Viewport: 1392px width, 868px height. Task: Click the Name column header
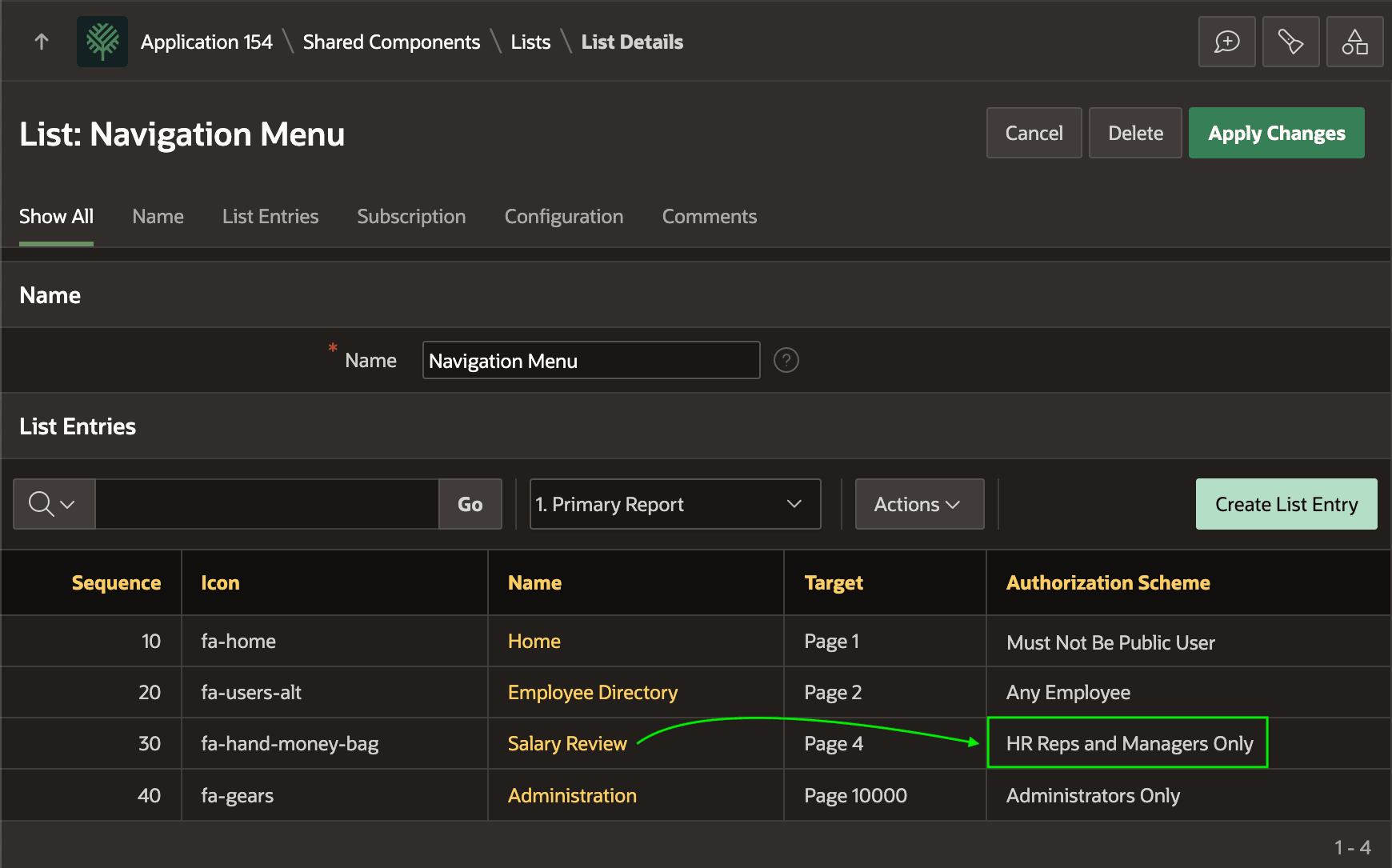(x=534, y=582)
